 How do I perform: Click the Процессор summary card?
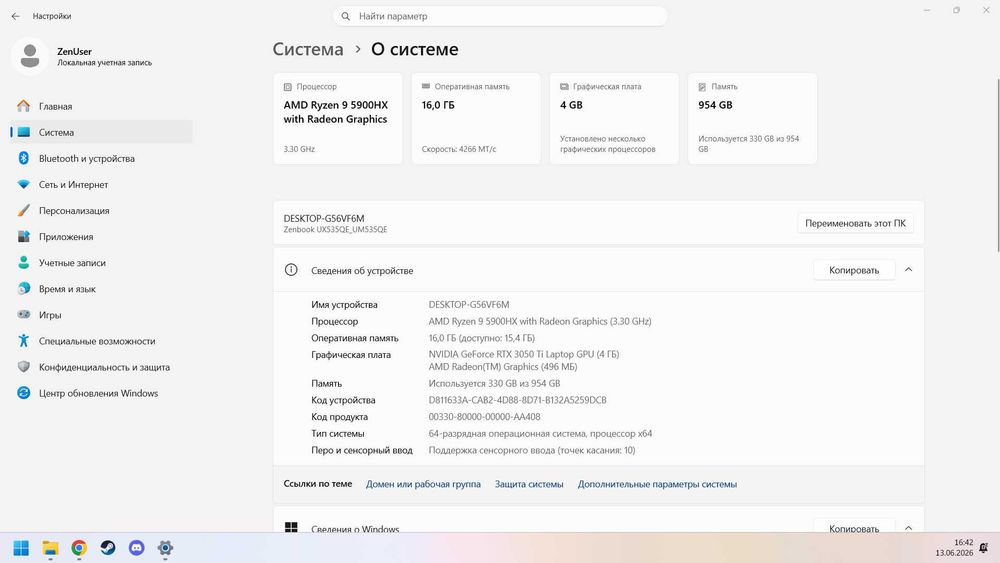[x=338, y=119]
